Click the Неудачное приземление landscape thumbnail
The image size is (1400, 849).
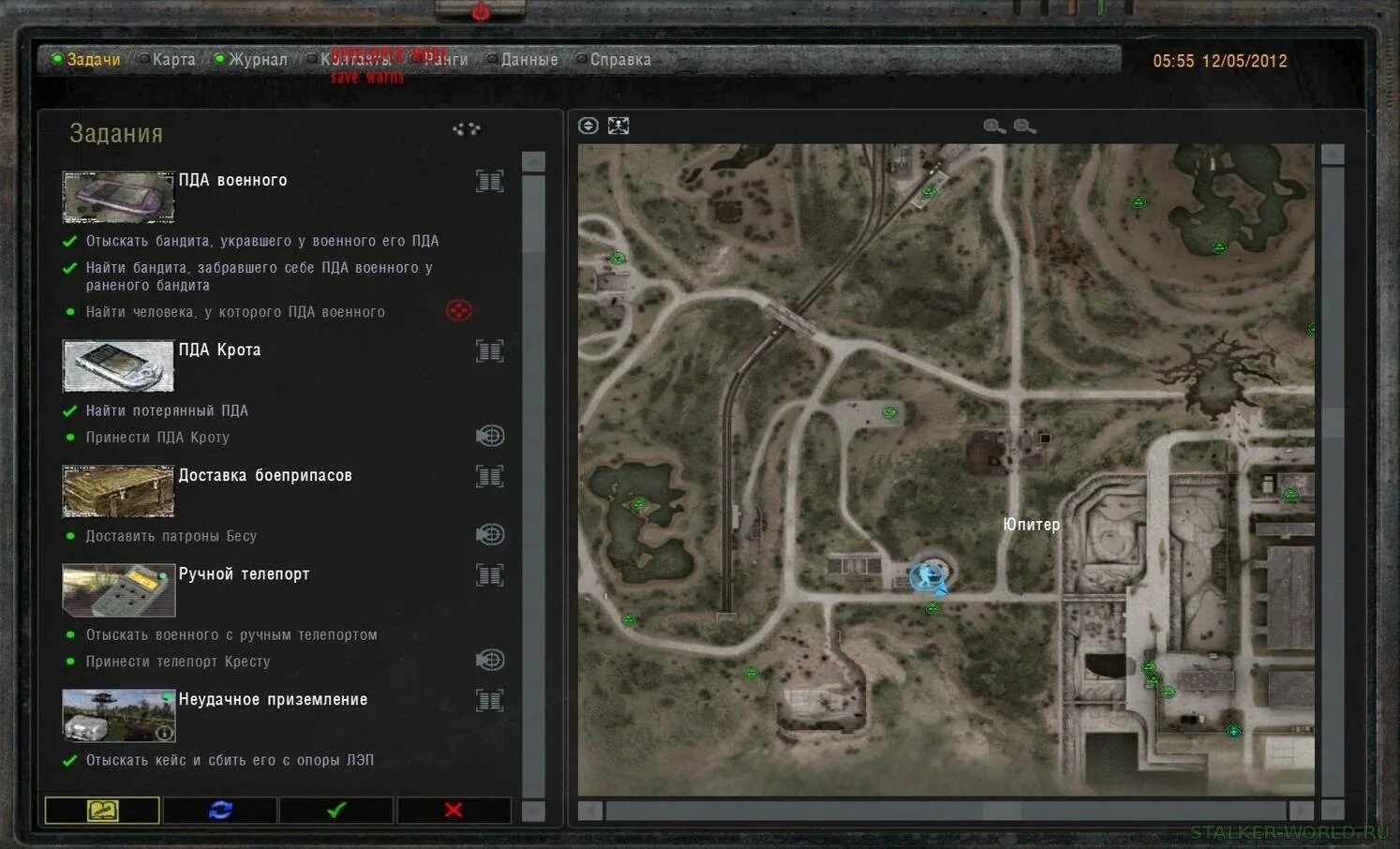coord(118,715)
